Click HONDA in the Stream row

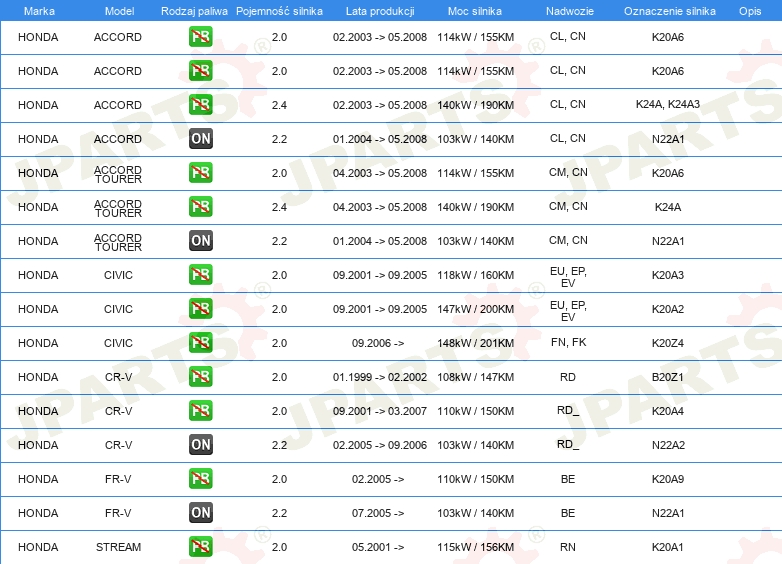pyautogui.click(x=38, y=547)
